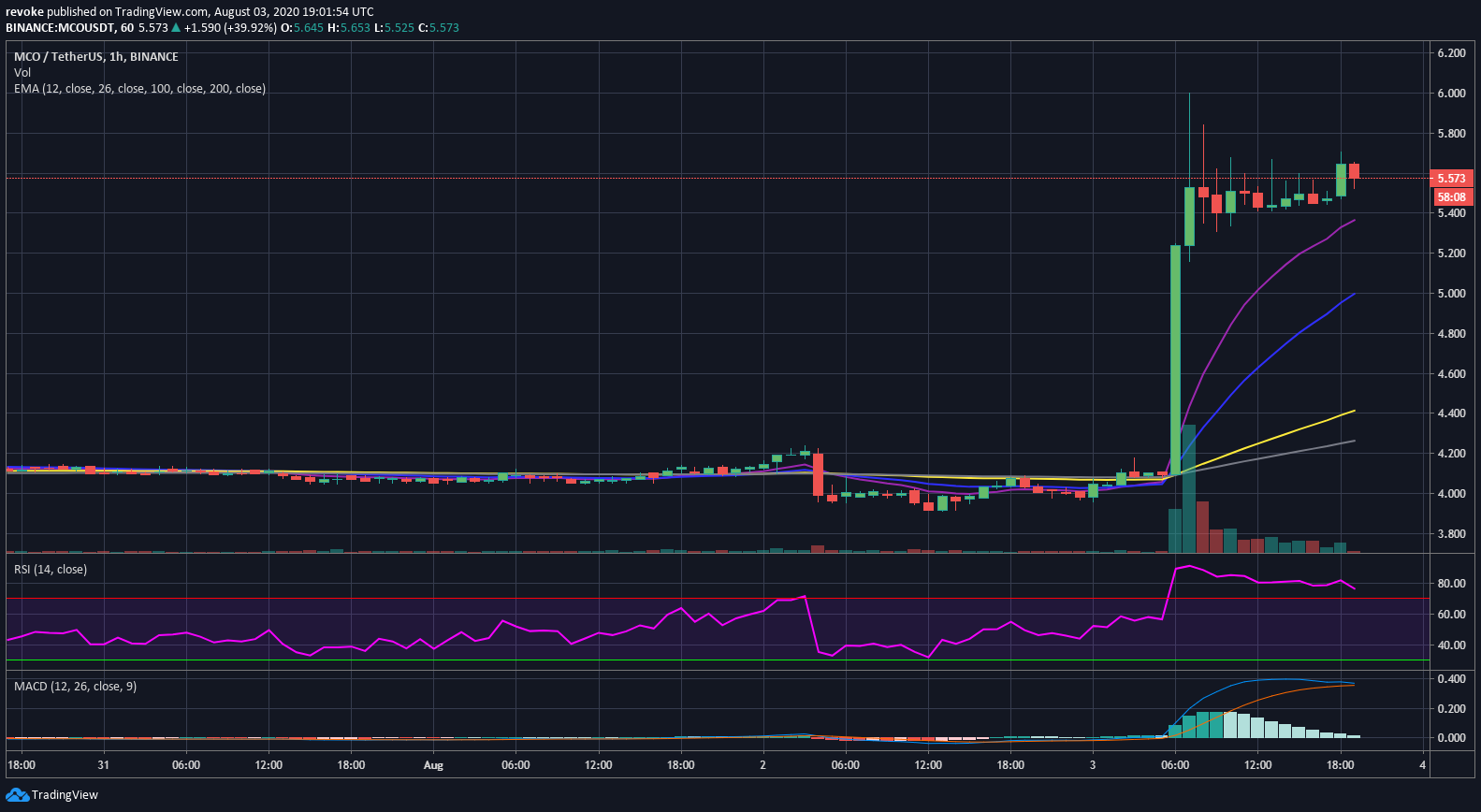Open the RSI (14, close) legend

51,570
